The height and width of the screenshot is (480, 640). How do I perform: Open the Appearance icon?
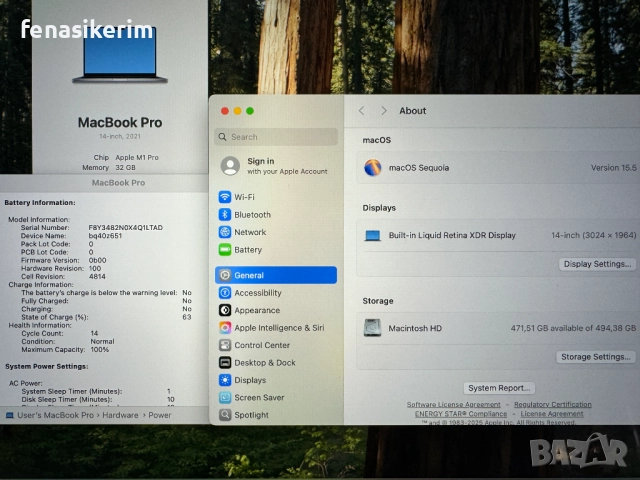coord(224,310)
